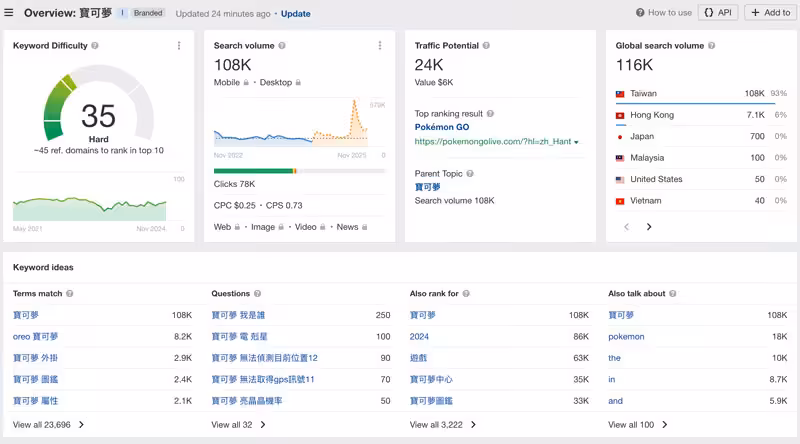Open the 'the' keyword in Also talk about

pos(614,358)
